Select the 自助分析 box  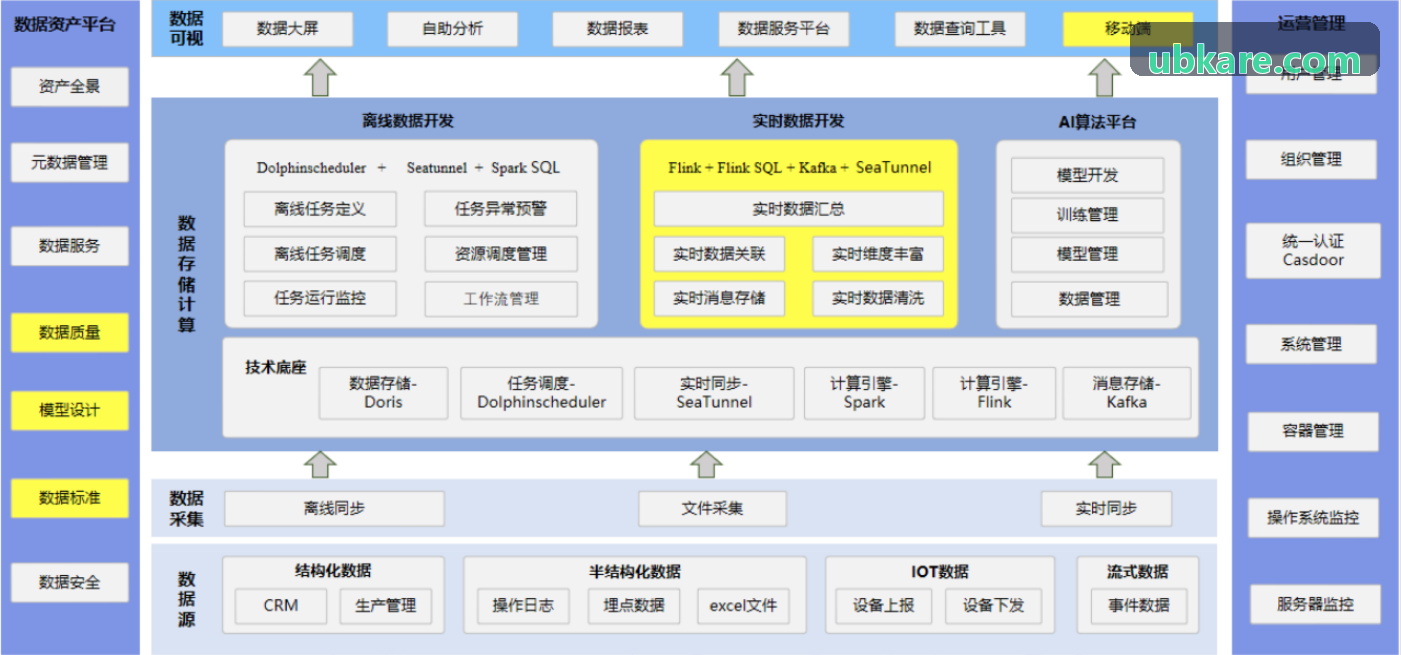tap(453, 29)
